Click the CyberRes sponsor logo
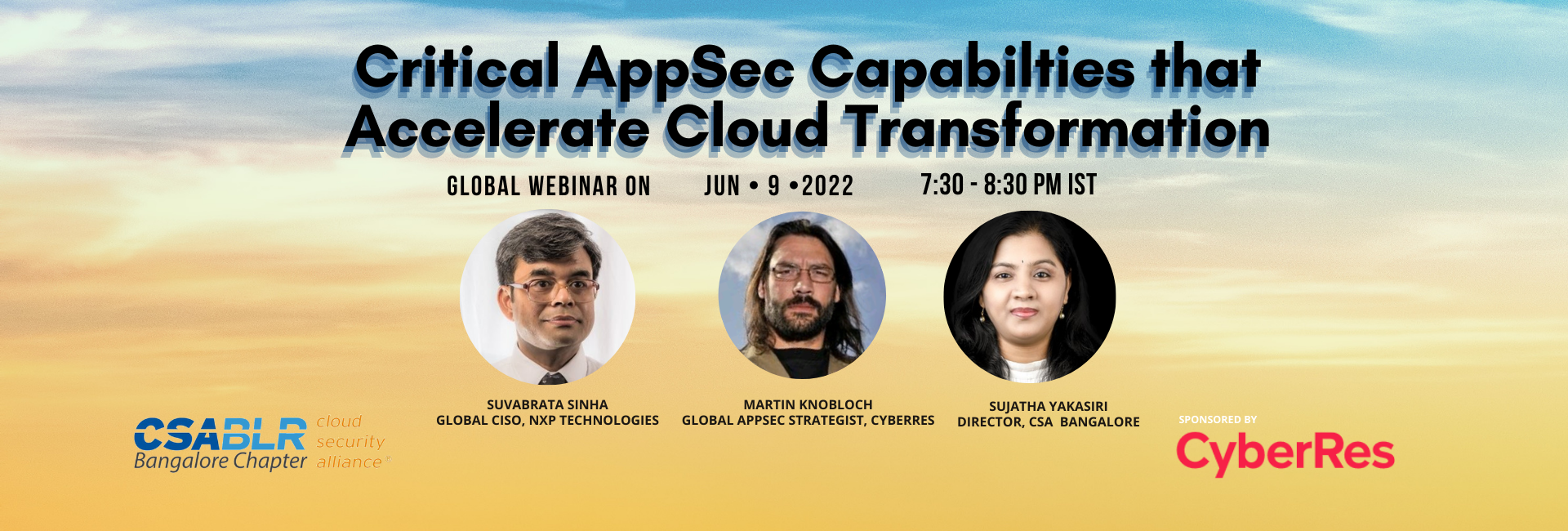This screenshot has height=531, width=1568. click(1285, 453)
